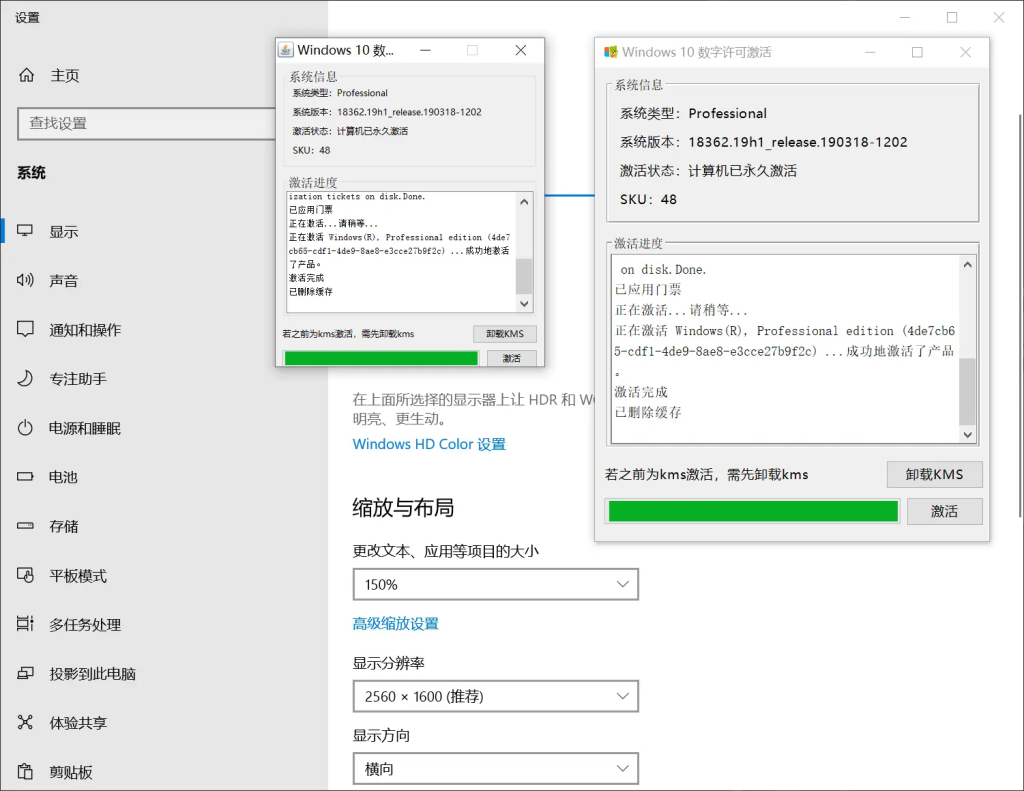This screenshot has height=791, width=1024.
Task: Open the 电源和睡眠 power icon
Action: click(25, 428)
